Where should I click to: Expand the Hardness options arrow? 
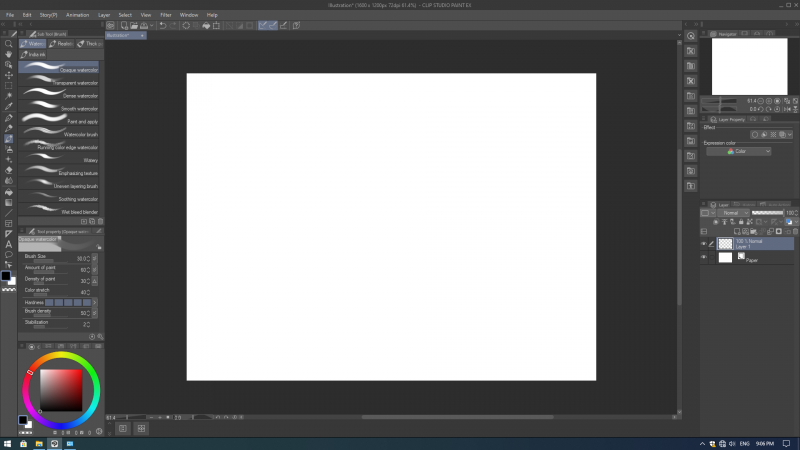tap(97, 302)
